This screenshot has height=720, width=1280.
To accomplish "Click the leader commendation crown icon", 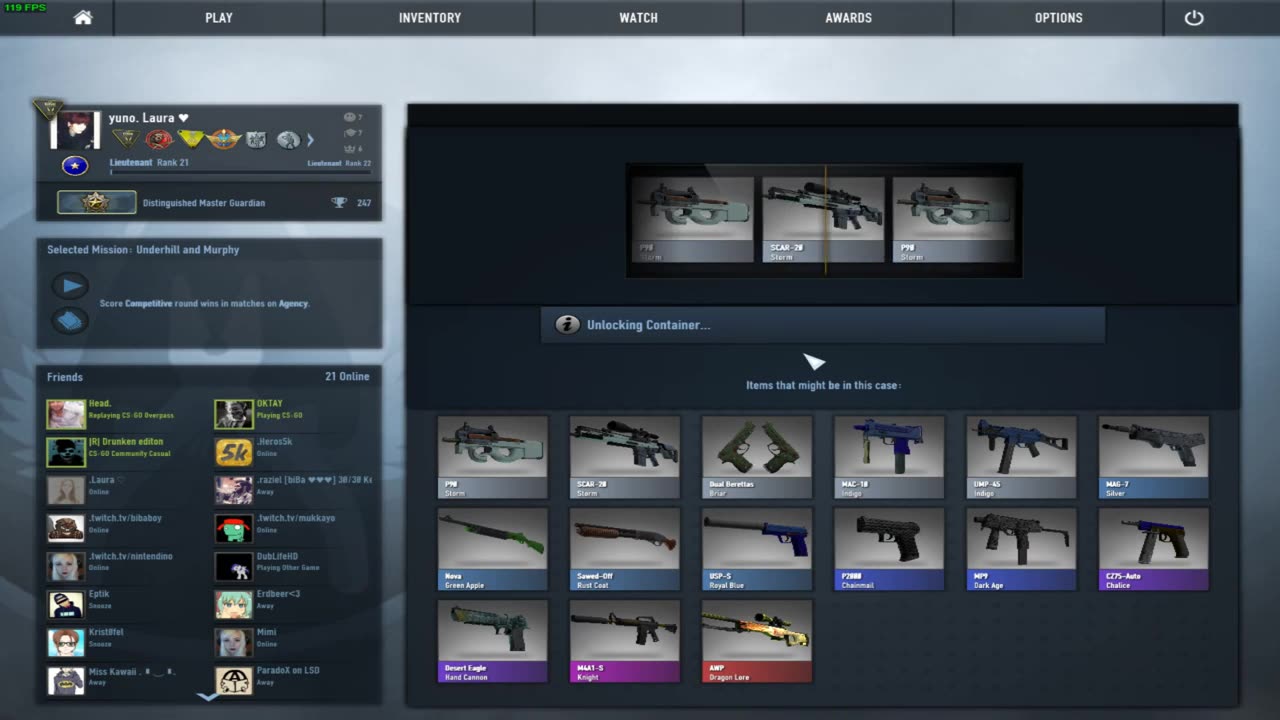I will coord(349,148).
